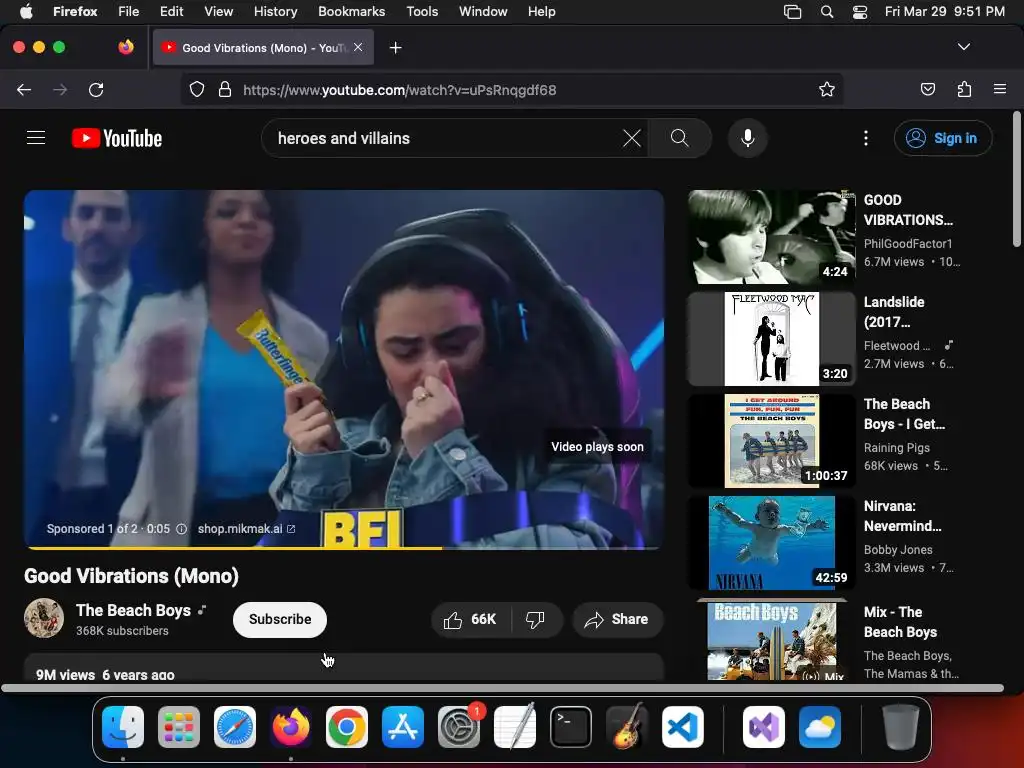Image resolution: width=1024 pixels, height=768 pixels.
Task: Select the Good Vibrations (Mono) tab
Action: coord(263,47)
